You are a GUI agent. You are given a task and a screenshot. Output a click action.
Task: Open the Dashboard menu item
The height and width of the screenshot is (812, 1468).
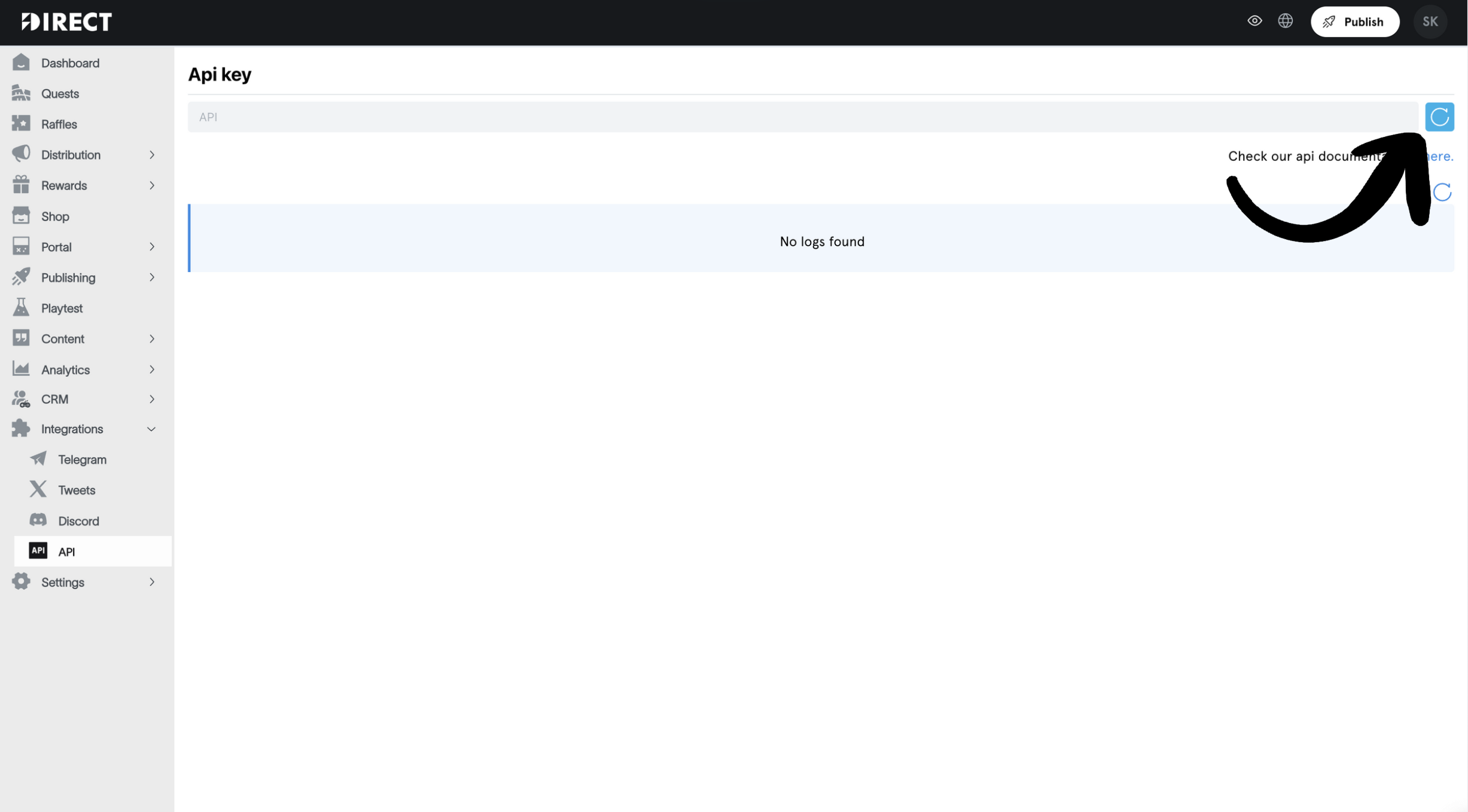(x=70, y=63)
